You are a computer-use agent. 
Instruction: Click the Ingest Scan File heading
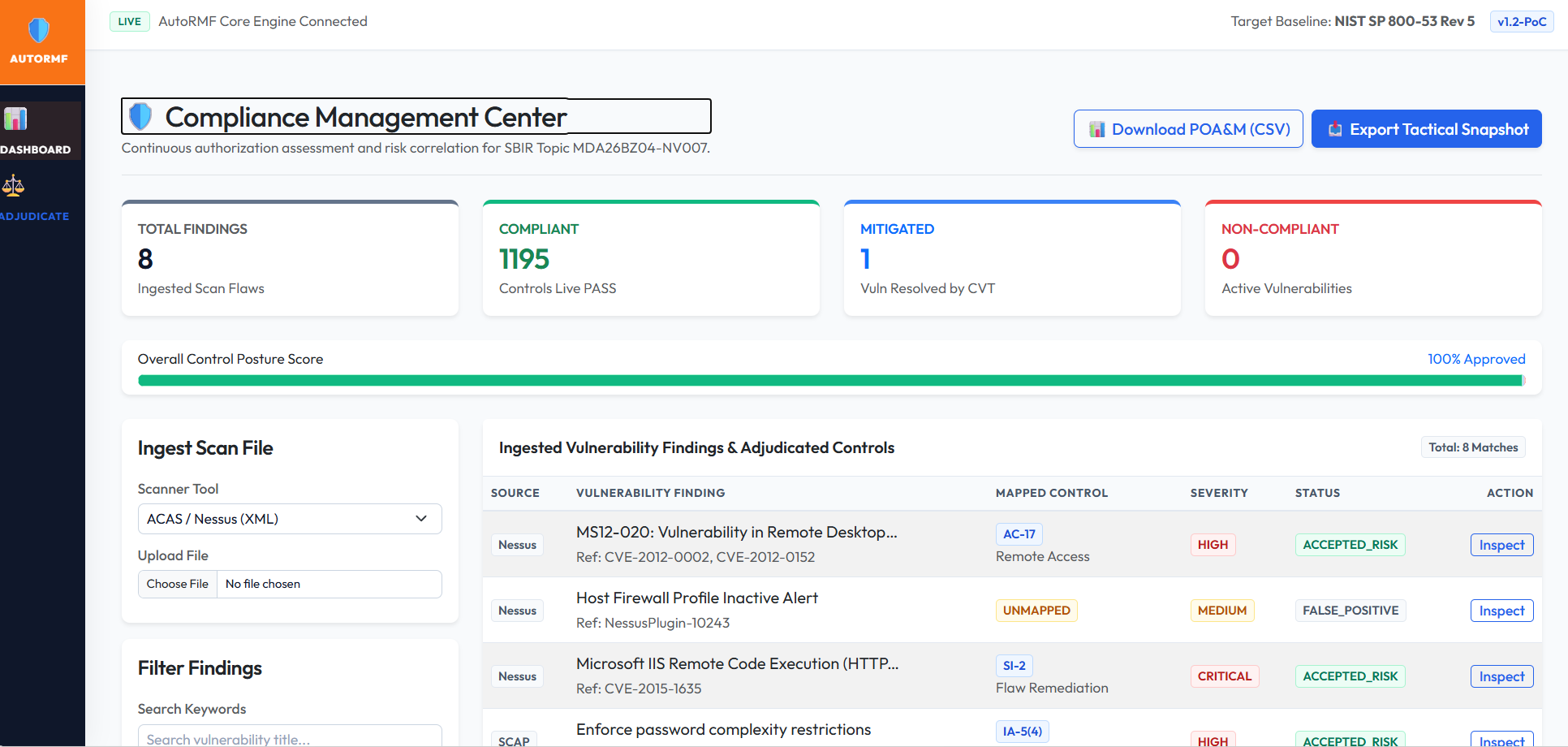point(205,448)
